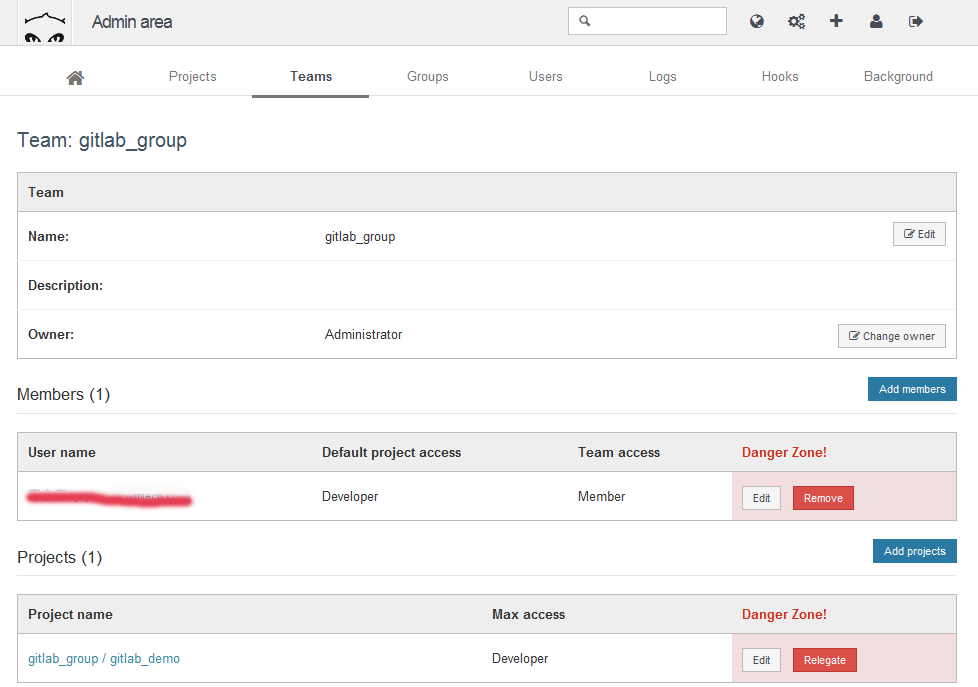Edit the member's Developer access
This screenshot has width=978, height=687.
[761, 498]
